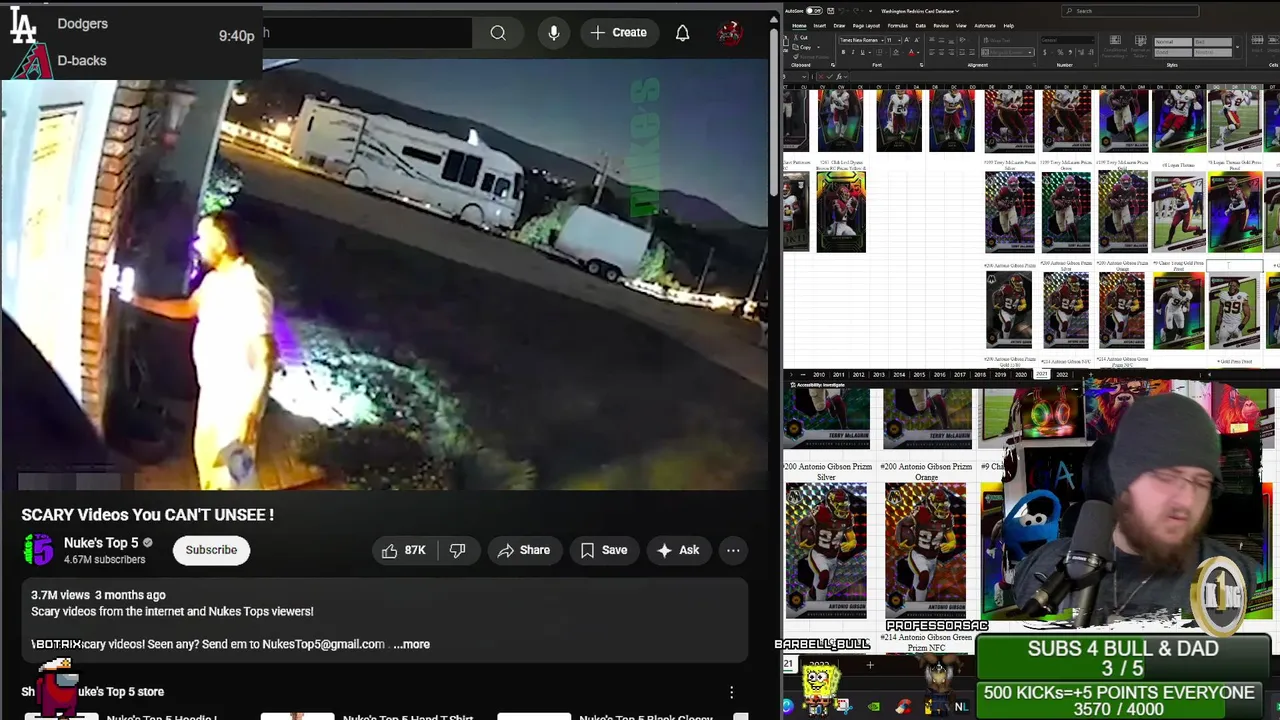
Task: Open Excel Automate tab
Action: tap(985, 26)
